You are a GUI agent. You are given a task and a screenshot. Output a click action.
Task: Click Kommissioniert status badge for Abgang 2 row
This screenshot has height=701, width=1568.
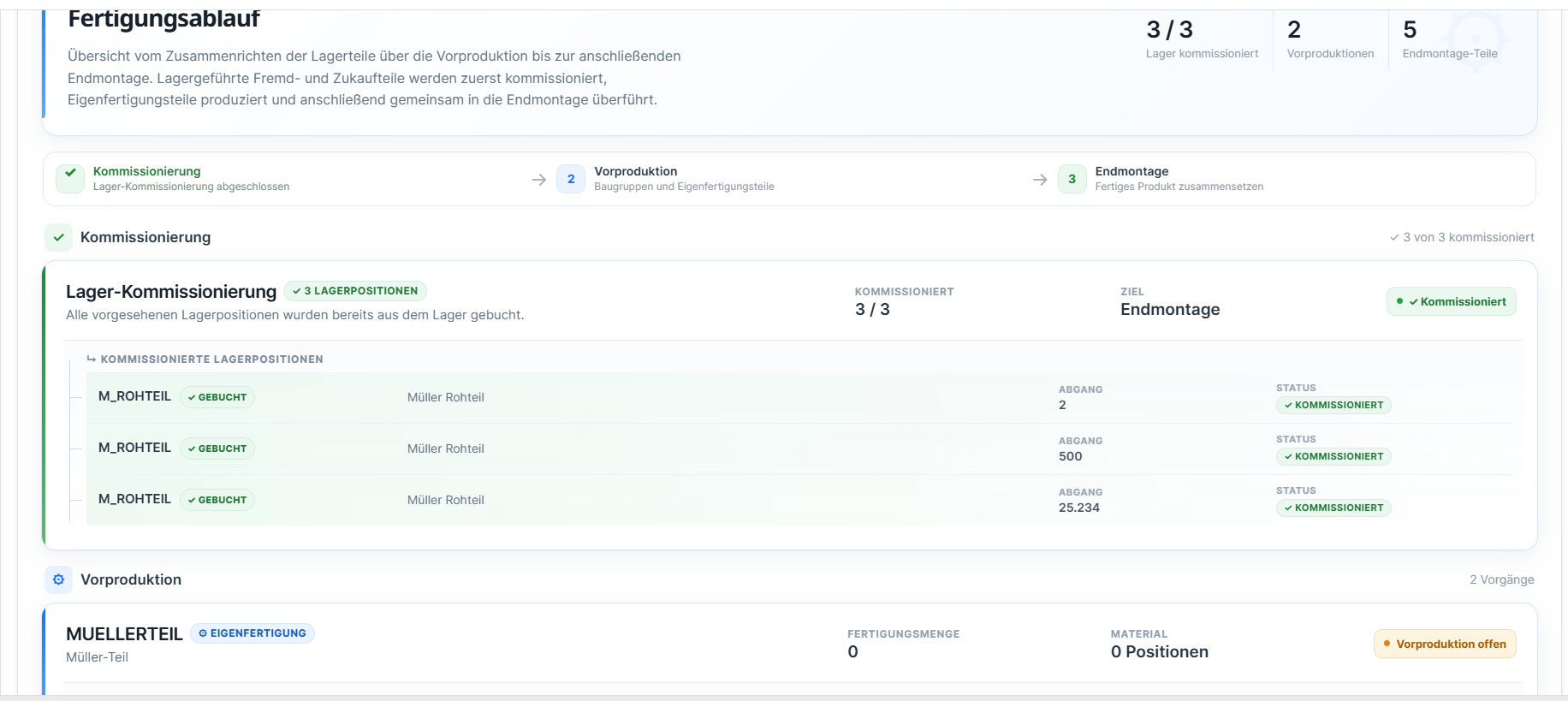coord(1333,405)
